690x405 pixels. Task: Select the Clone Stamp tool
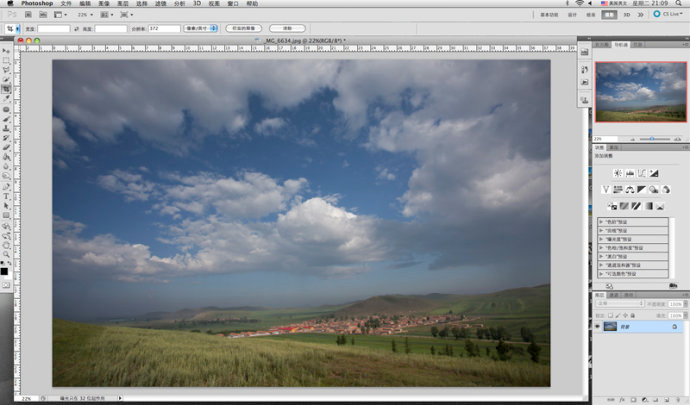click(x=6, y=129)
